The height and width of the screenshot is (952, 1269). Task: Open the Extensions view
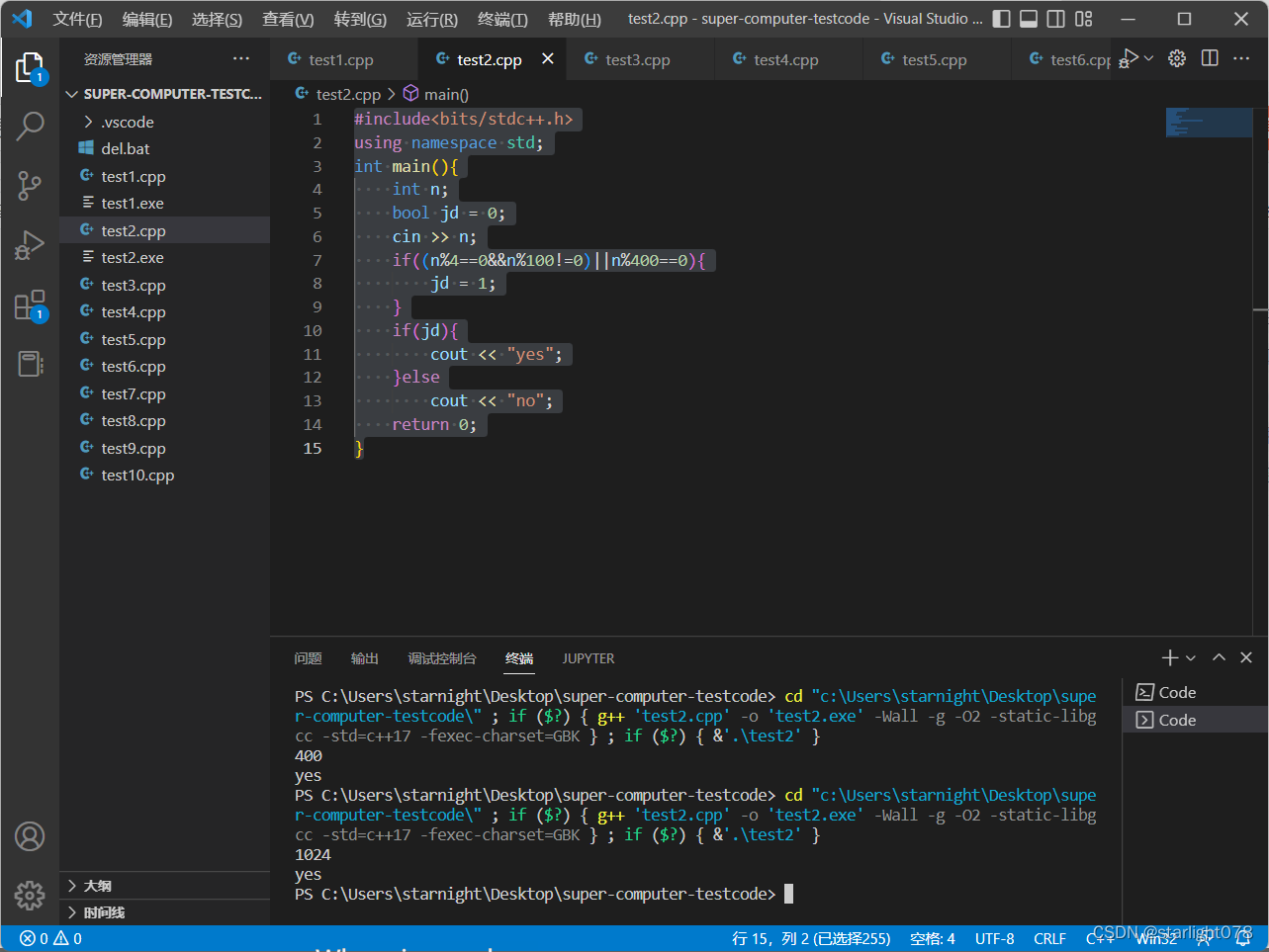tap(30, 304)
